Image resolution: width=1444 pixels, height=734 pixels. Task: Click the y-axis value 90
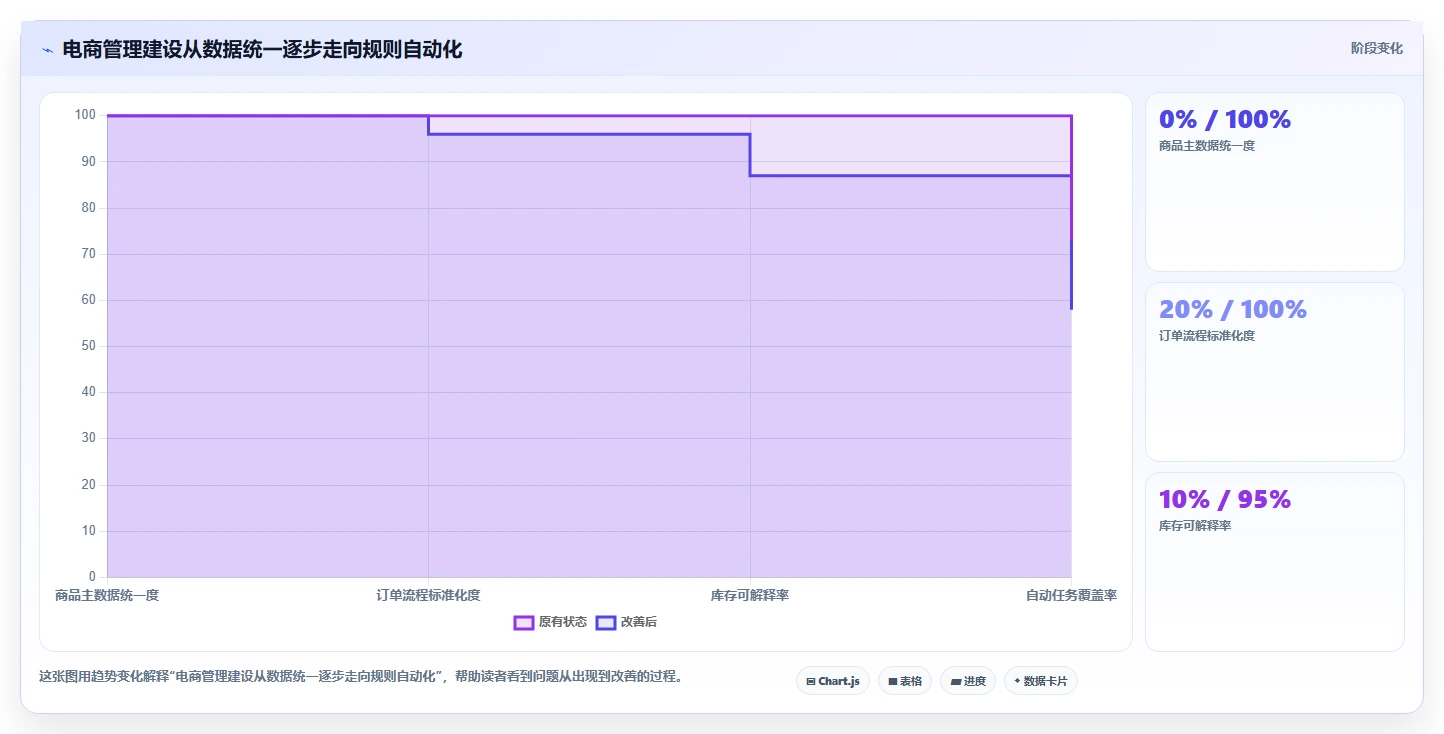[x=89, y=161]
